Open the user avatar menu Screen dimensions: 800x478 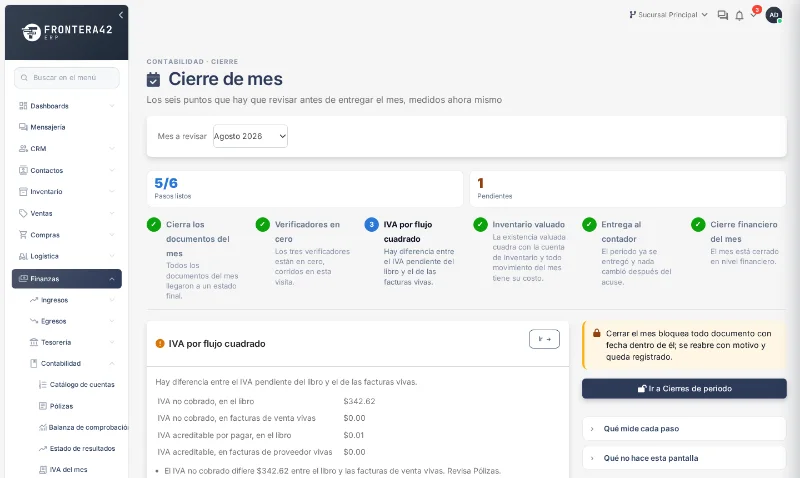coord(773,15)
